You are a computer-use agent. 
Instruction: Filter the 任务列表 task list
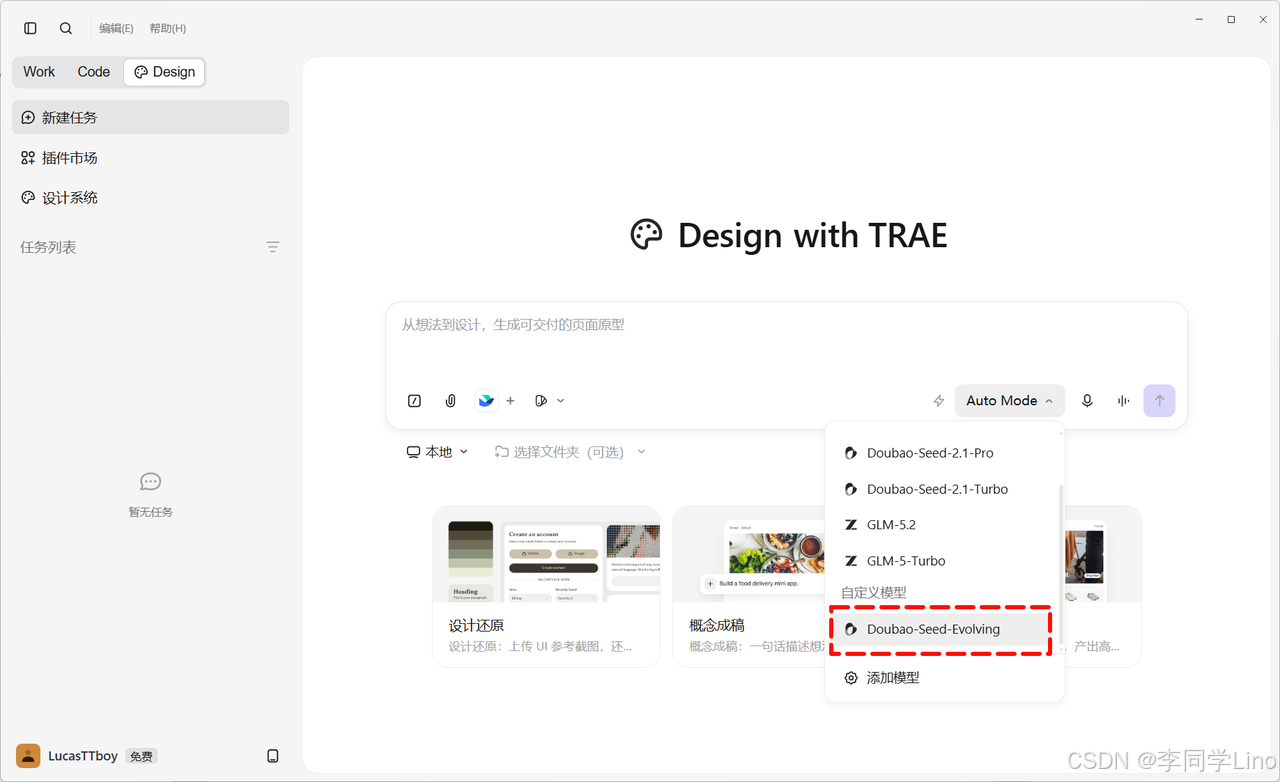pyautogui.click(x=273, y=247)
